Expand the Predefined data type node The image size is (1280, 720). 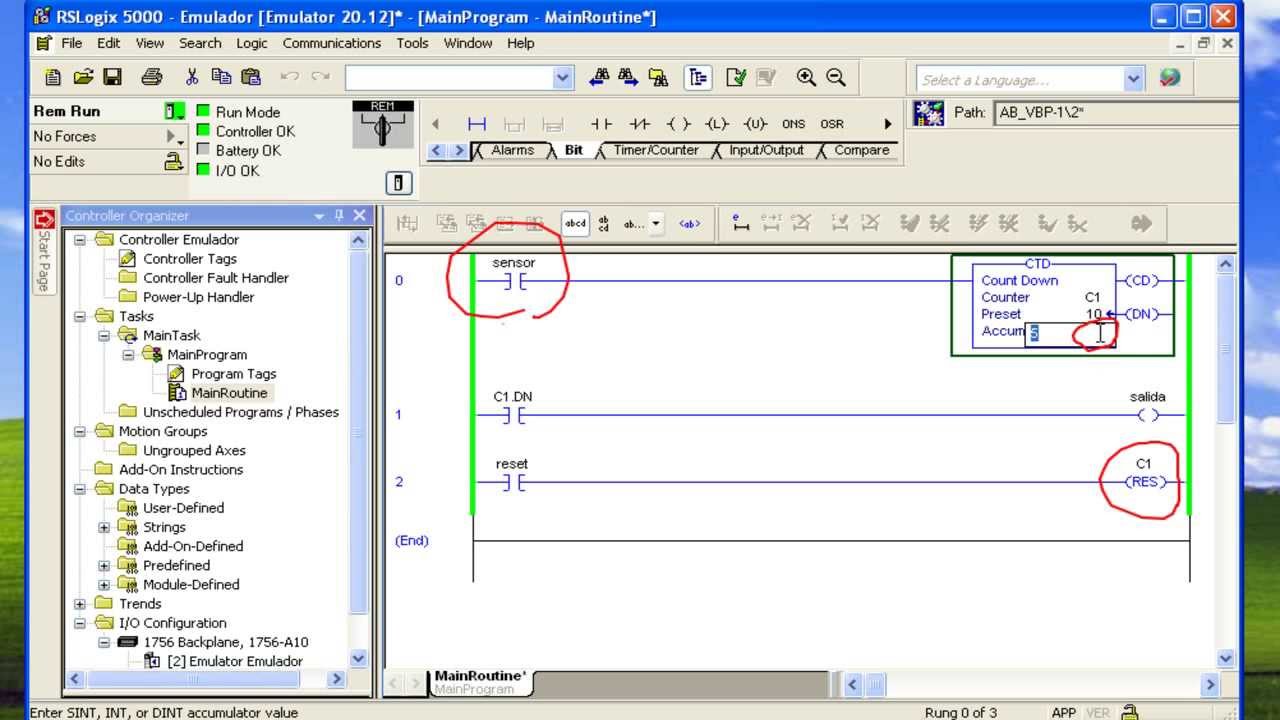[104, 566]
